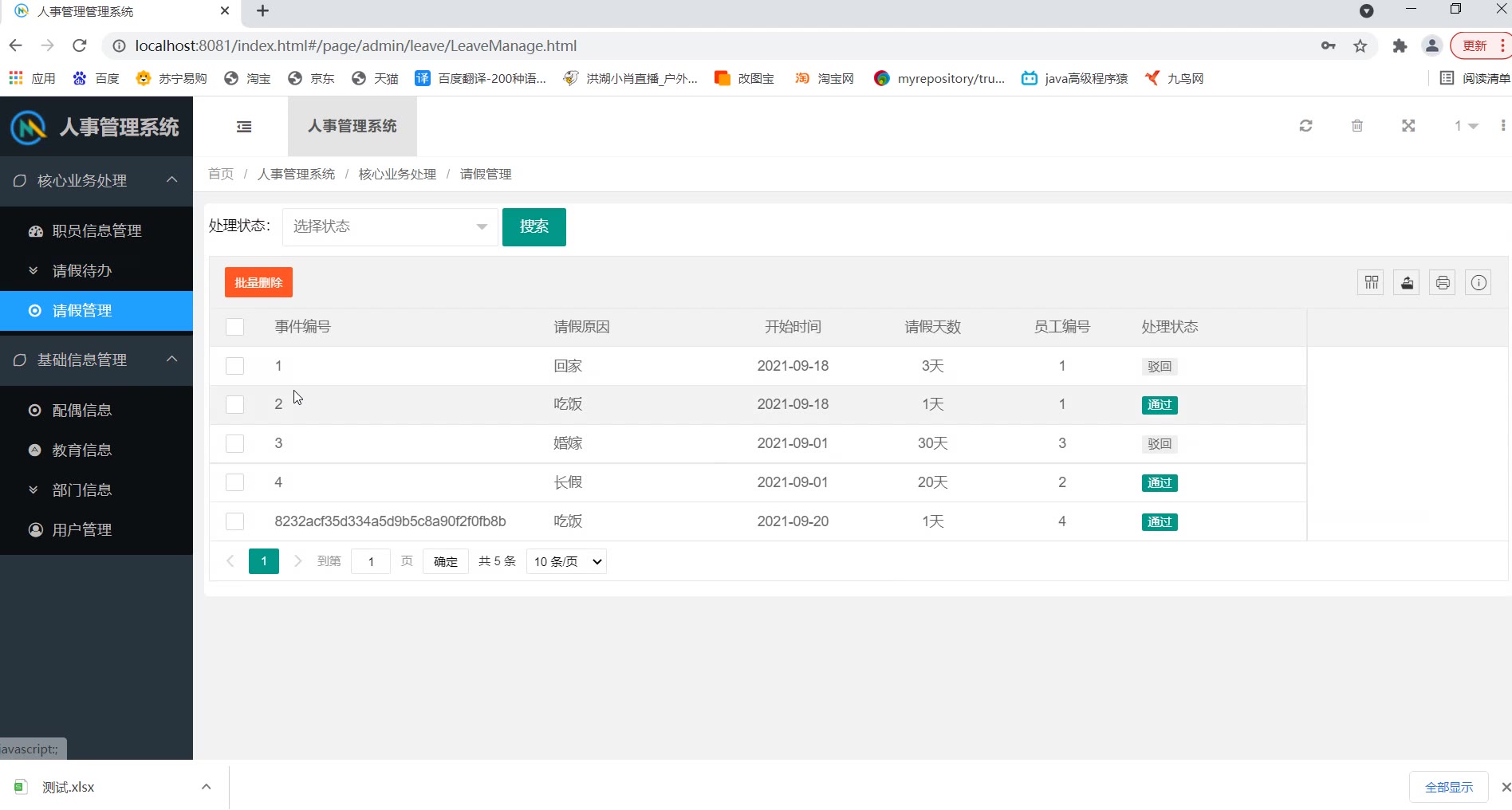
Task: Click the trash icon in top header
Action: click(x=1357, y=126)
